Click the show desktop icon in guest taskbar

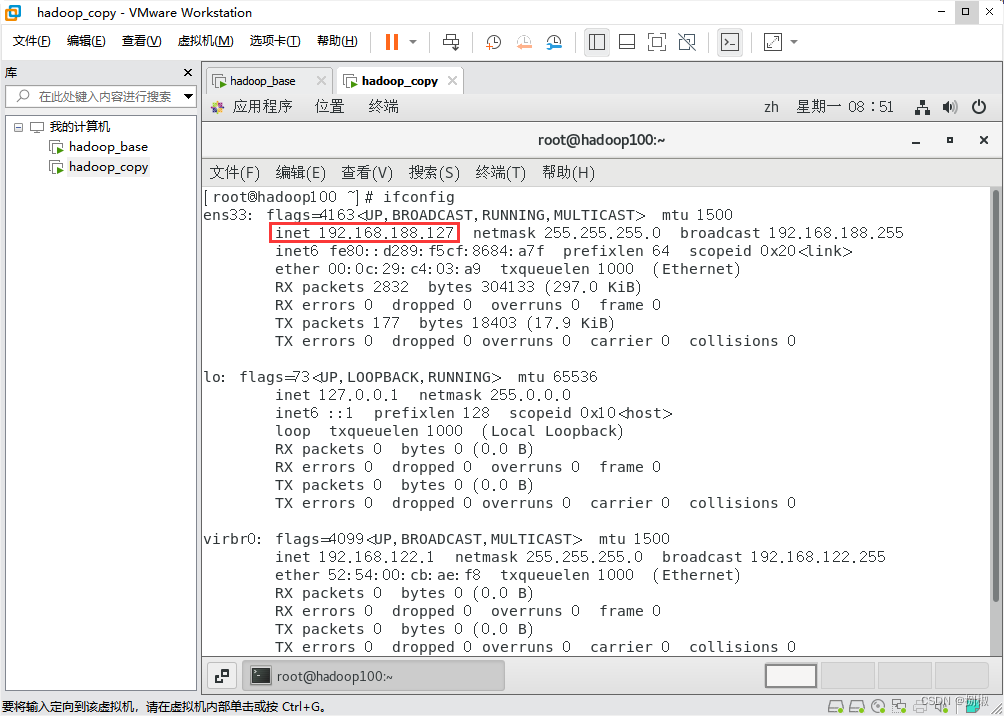pos(222,676)
